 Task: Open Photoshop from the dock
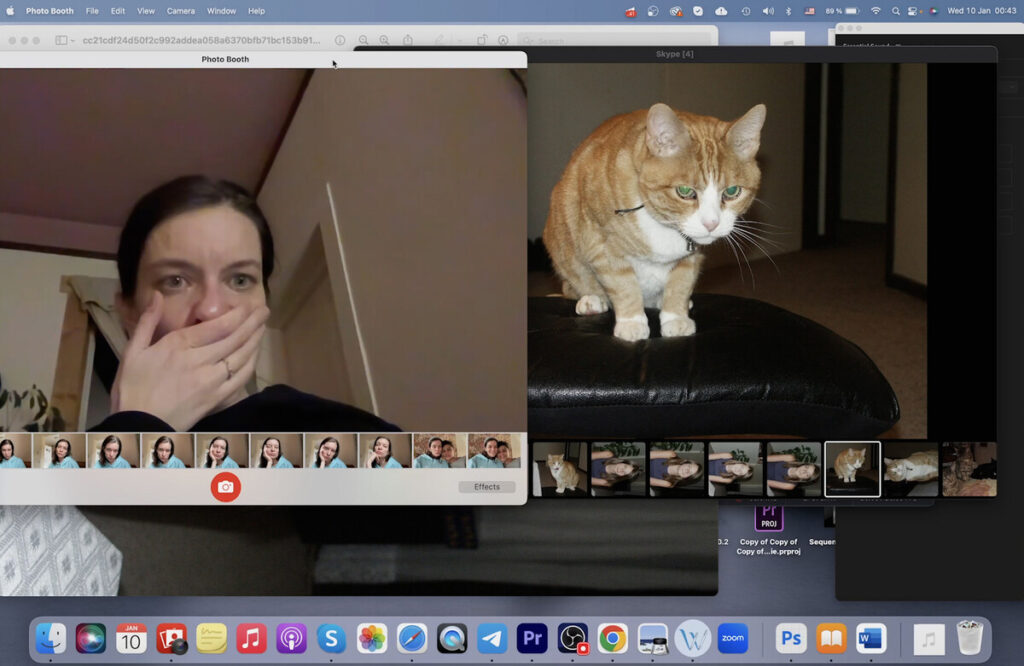click(x=791, y=638)
